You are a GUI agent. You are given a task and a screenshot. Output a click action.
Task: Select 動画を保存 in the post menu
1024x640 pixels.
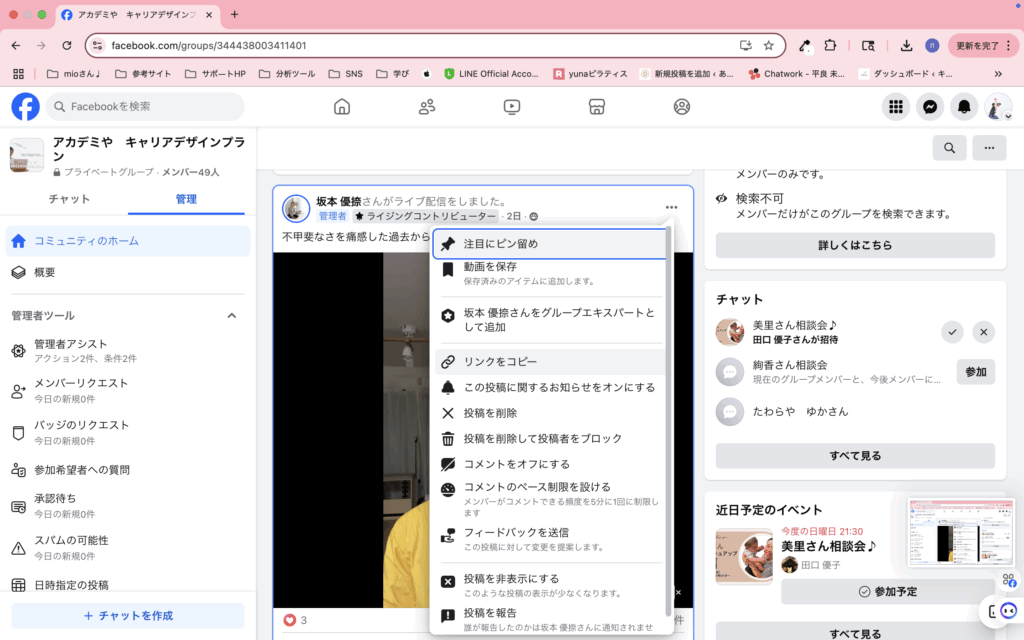[x=549, y=273]
